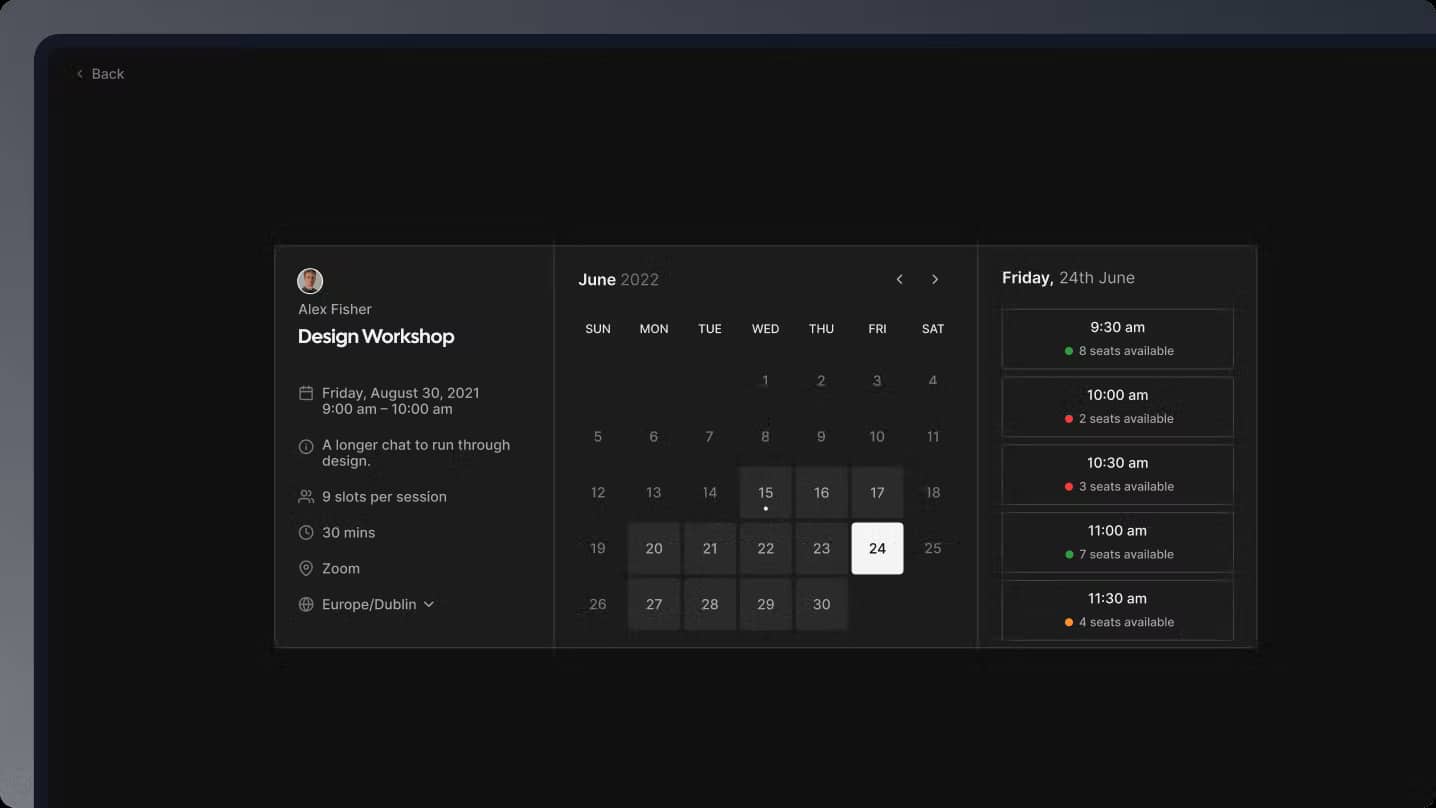Click the info icon beside description
The width and height of the screenshot is (1436, 808).
[306, 446]
